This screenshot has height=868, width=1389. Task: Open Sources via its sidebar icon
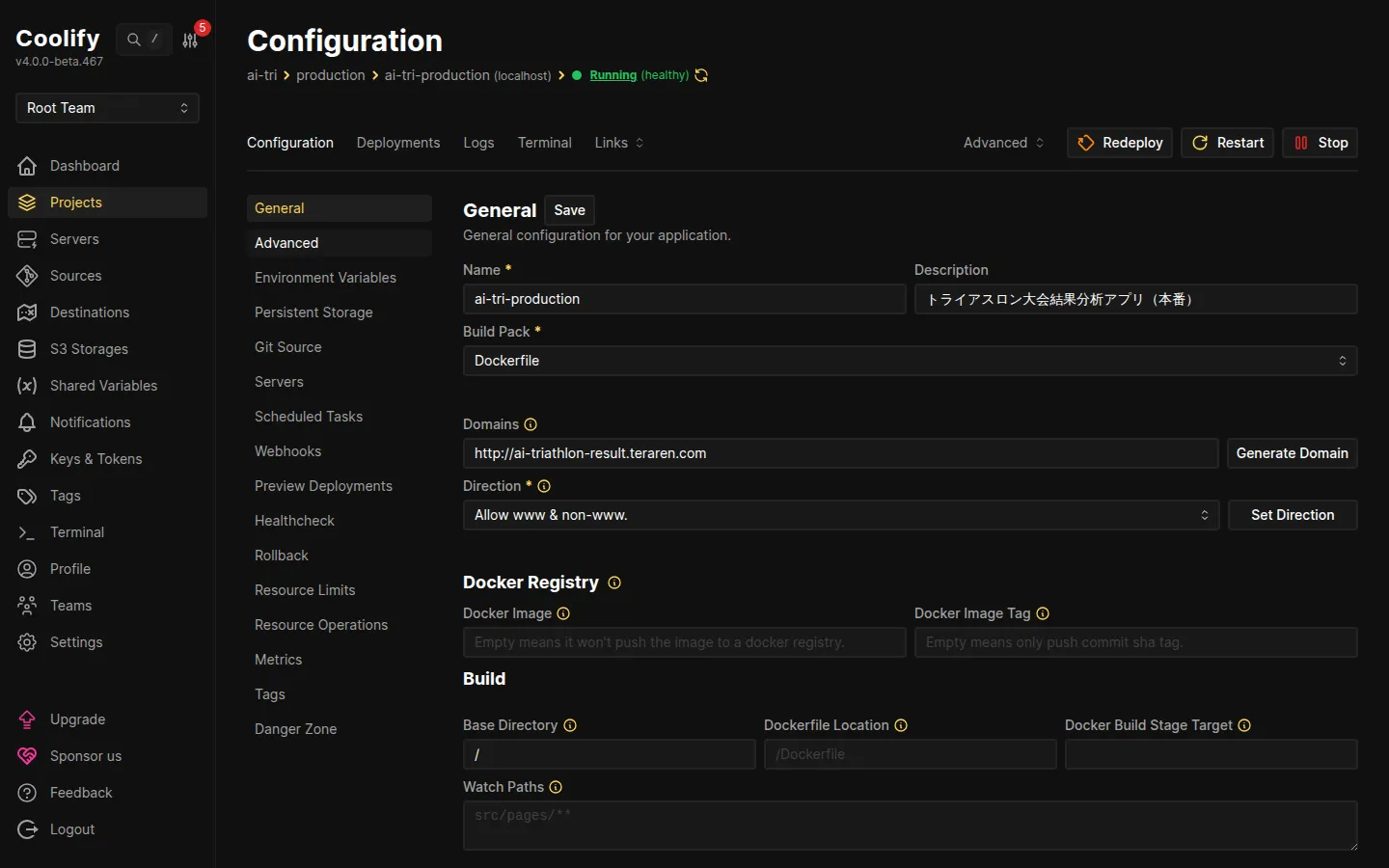coord(27,276)
